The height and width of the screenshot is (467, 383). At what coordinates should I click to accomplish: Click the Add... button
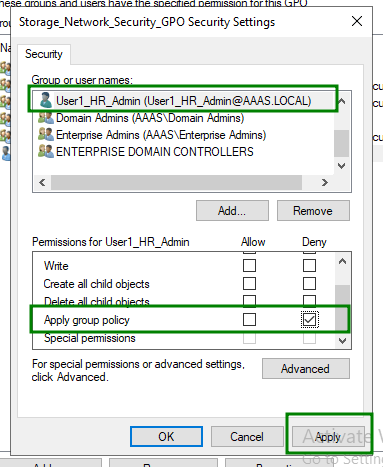click(232, 211)
